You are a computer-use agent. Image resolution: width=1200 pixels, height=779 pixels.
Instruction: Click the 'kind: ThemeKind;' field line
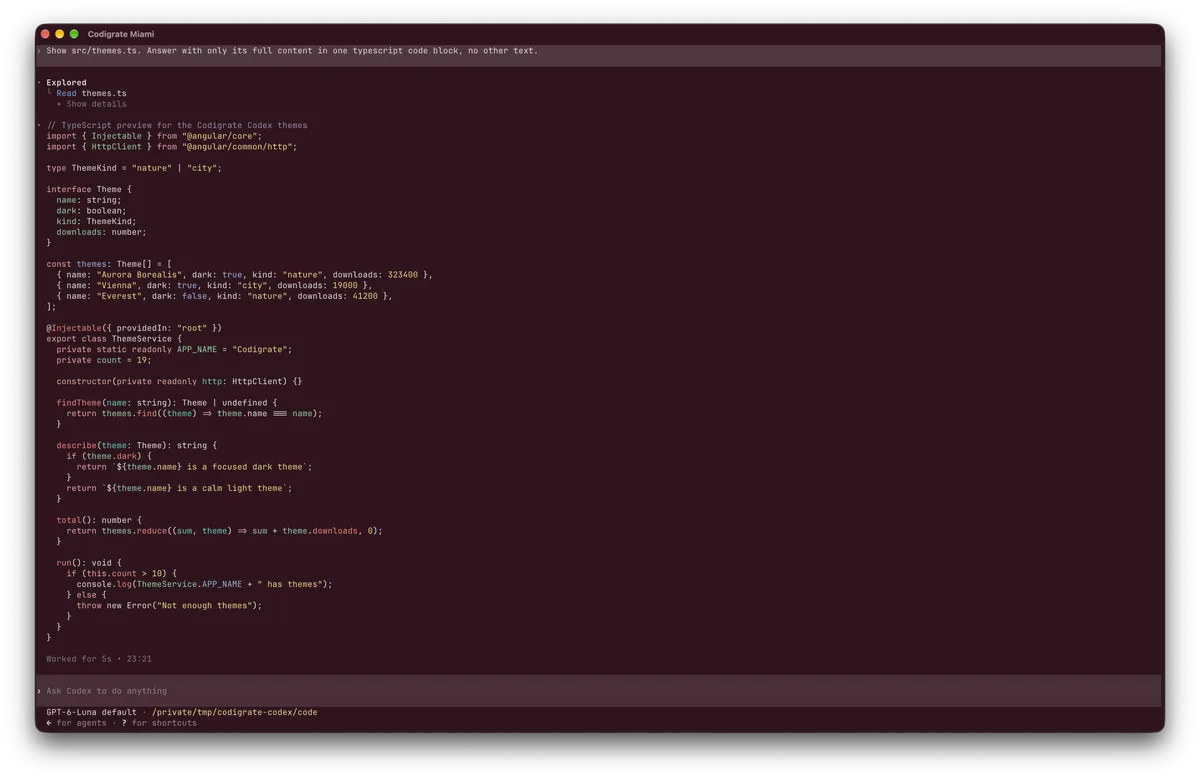pos(96,222)
